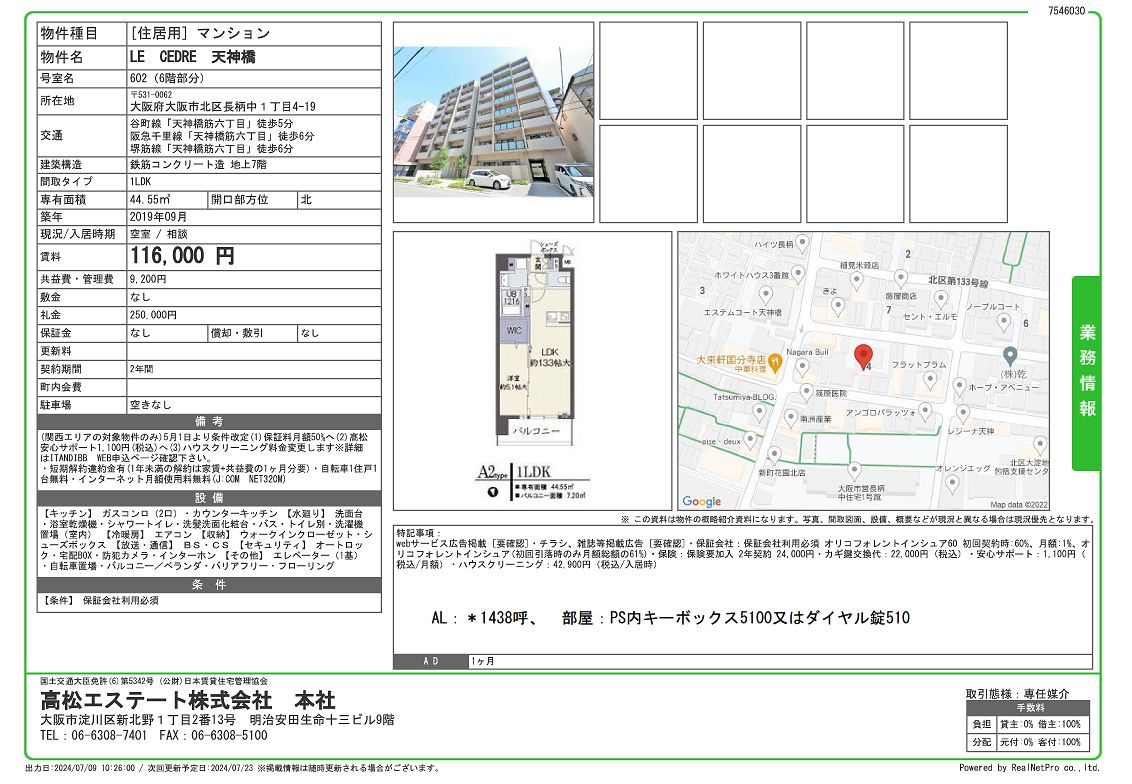This screenshot has width=1132, height=784.
Task: Click the 阪急千里線 徒歩6分 line
Action: 222,136
